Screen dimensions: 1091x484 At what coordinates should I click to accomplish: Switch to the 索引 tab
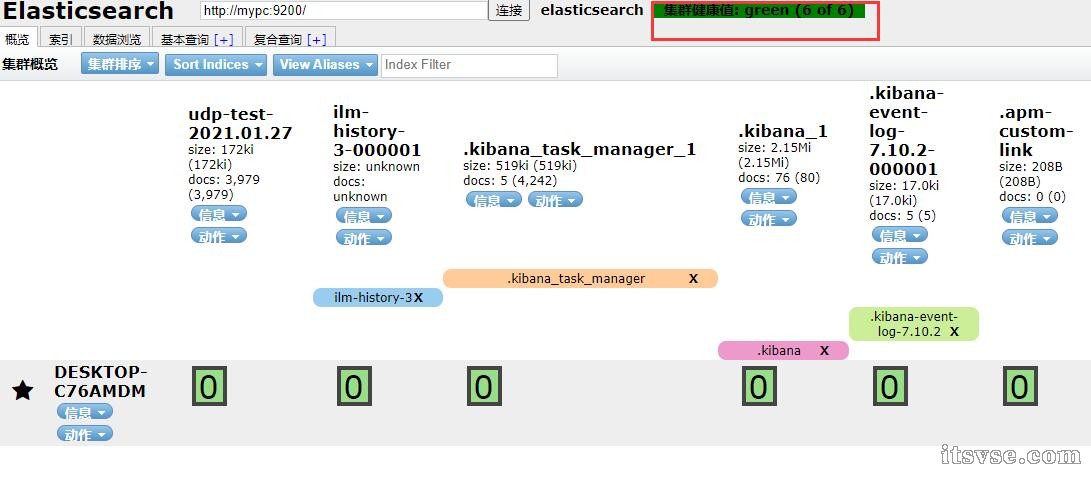point(61,39)
